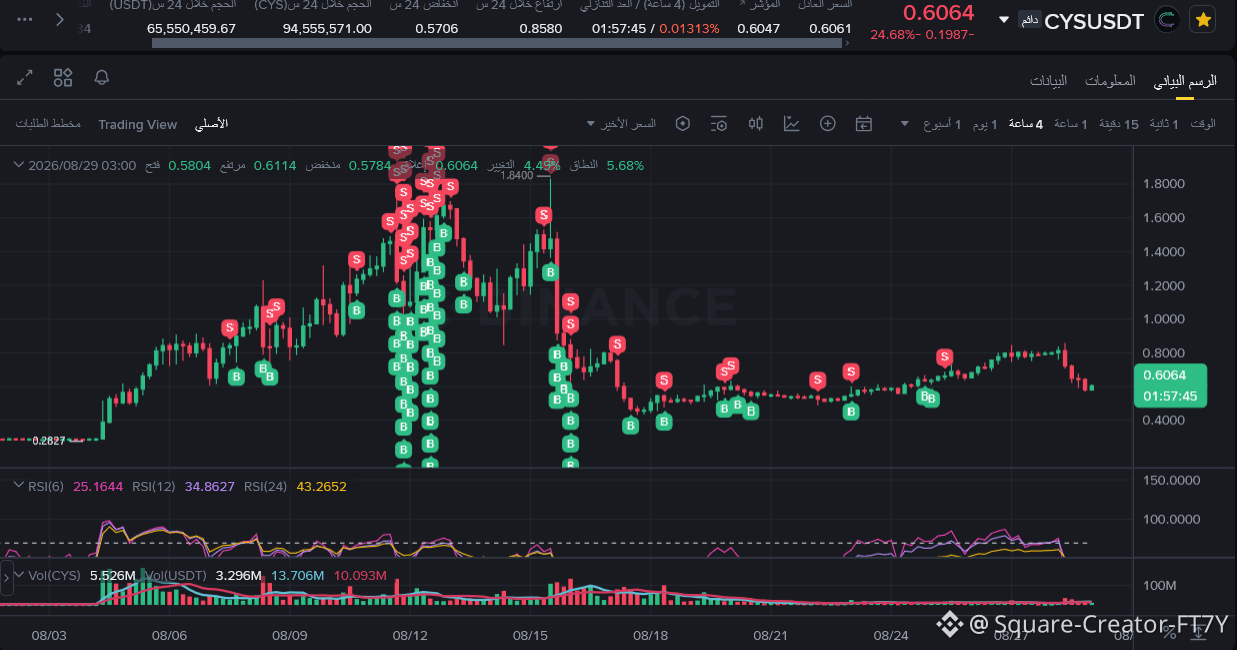This screenshot has width=1237, height=650.
Task: Click the go-to-date calendar icon
Action: (864, 124)
